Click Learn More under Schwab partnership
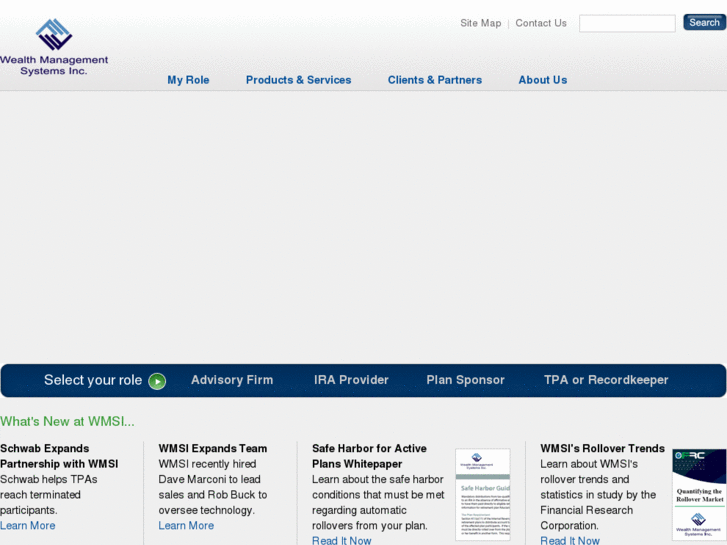Image resolution: width=727 pixels, height=545 pixels. click(28, 526)
